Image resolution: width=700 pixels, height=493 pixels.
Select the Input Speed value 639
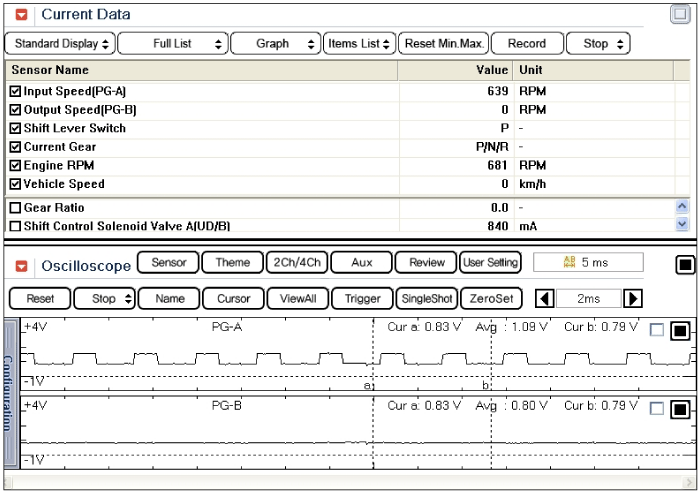(498, 92)
